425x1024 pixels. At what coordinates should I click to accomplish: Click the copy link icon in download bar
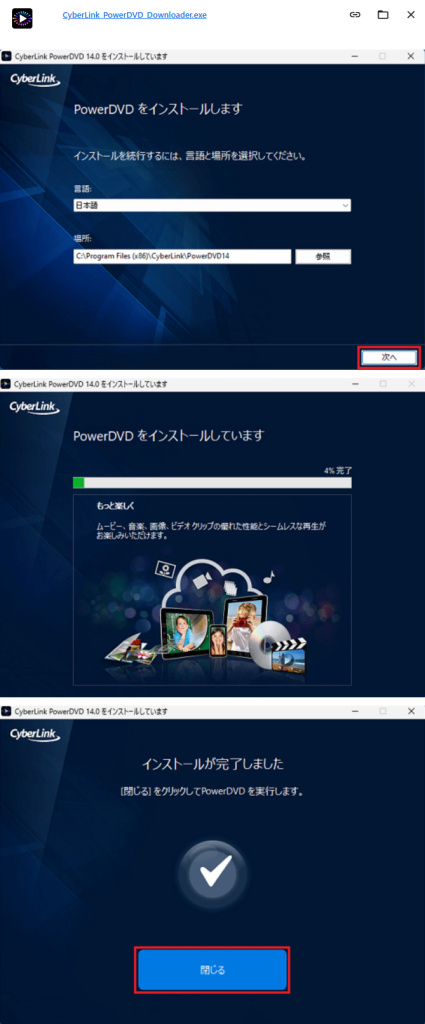coord(355,14)
